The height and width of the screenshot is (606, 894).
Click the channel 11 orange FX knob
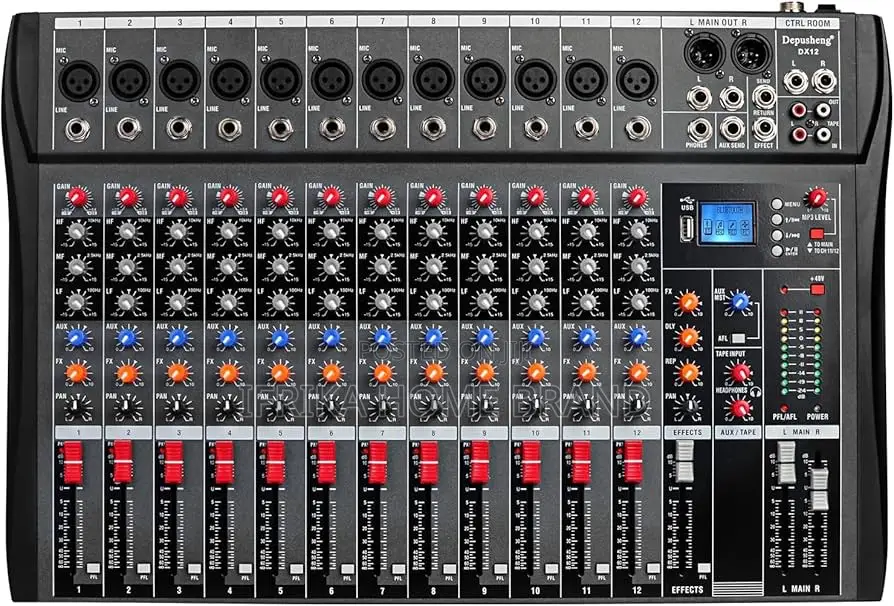click(x=586, y=373)
